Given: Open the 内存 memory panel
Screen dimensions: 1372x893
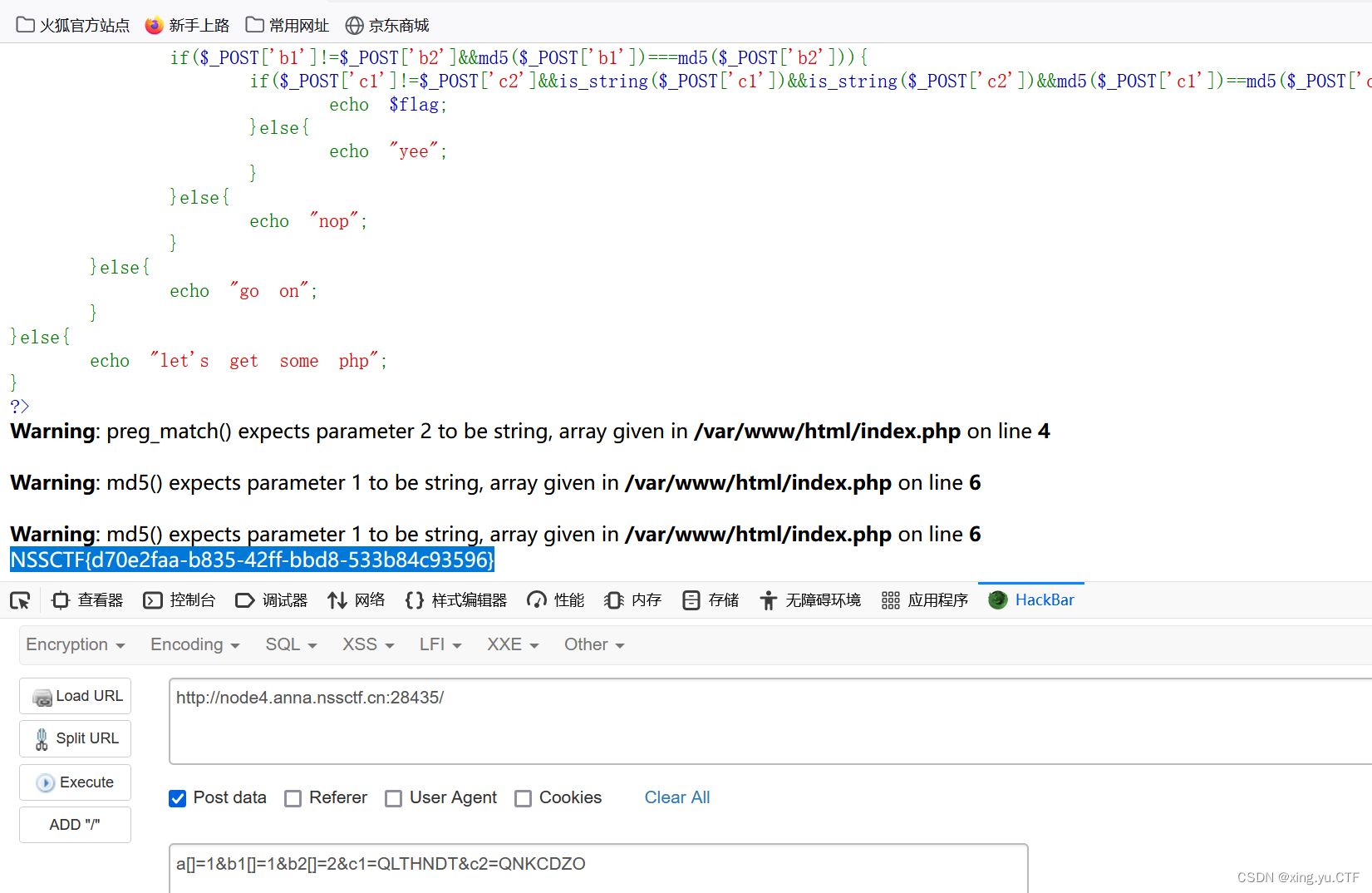Looking at the screenshot, I should (x=632, y=599).
